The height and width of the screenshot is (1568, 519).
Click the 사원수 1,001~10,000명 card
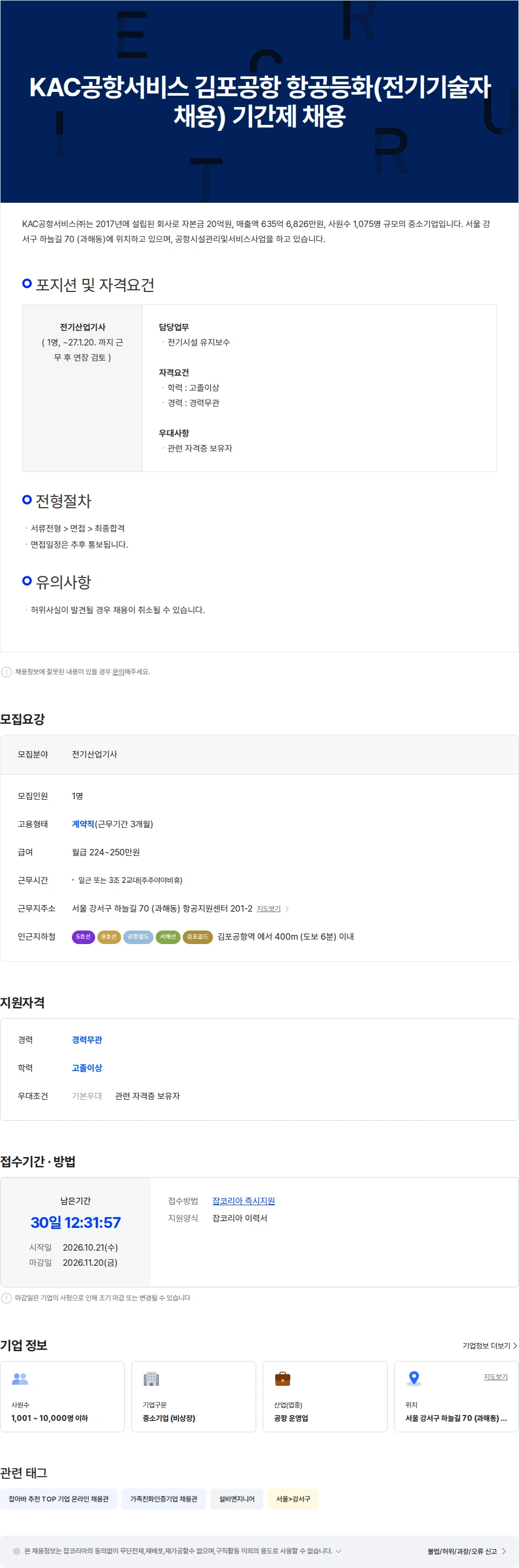pyautogui.click(x=63, y=1396)
